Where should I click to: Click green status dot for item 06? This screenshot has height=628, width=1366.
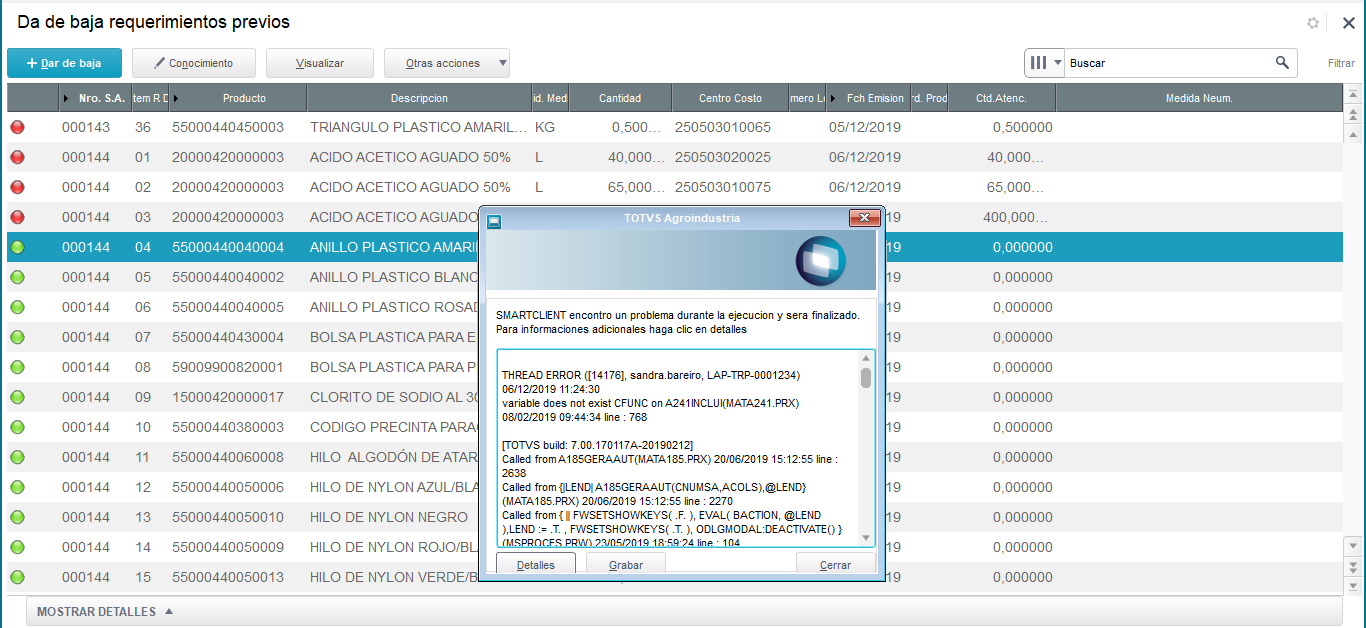point(17,307)
